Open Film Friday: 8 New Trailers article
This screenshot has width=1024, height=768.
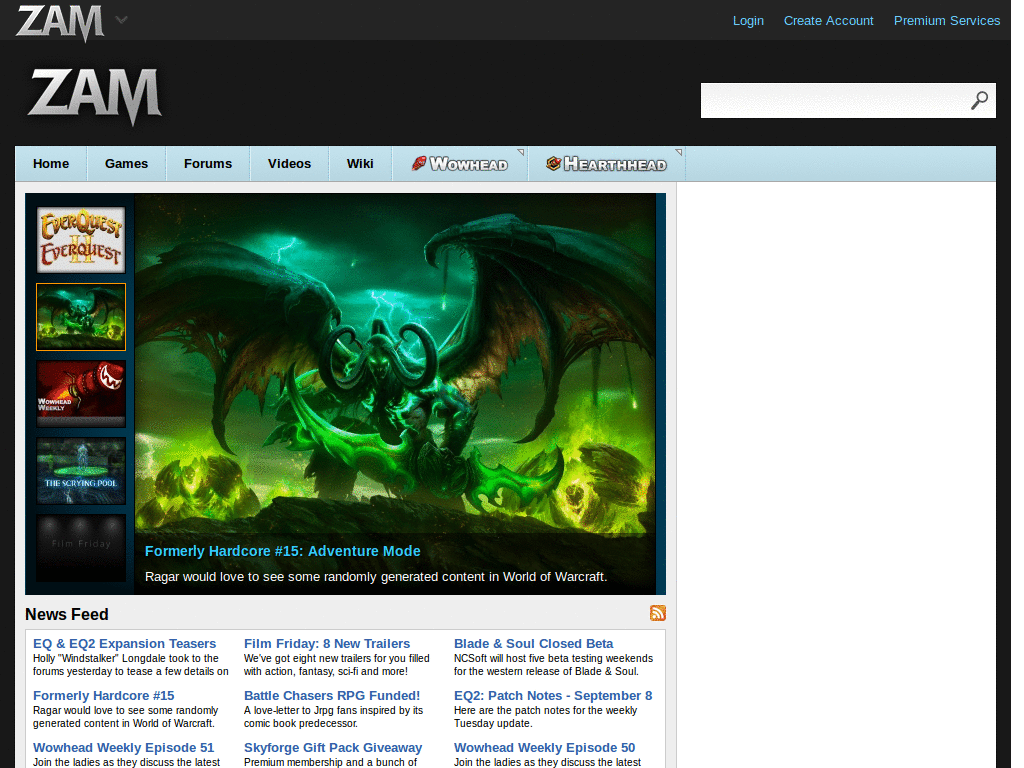327,643
